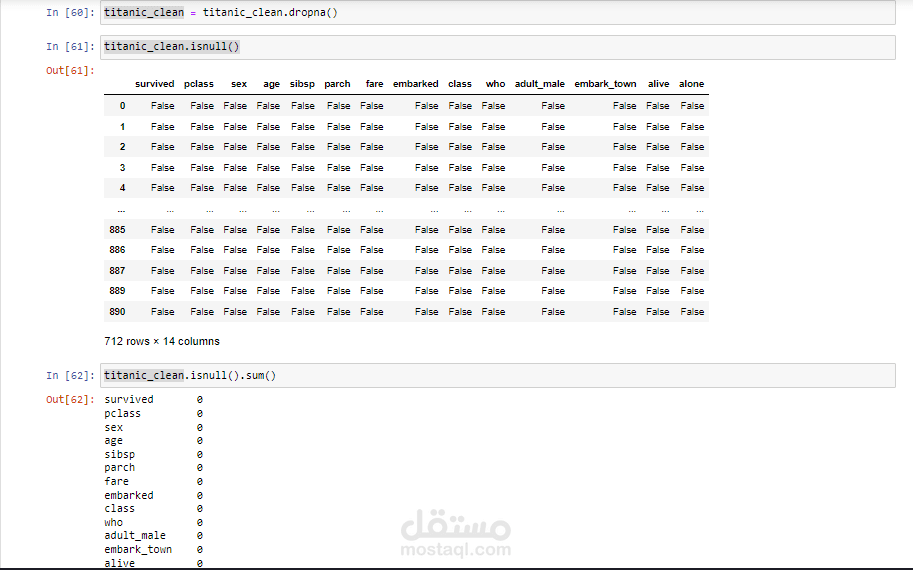913x570 pixels.
Task: Click row index 4 in the table
Action: pyautogui.click(x=122, y=188)
